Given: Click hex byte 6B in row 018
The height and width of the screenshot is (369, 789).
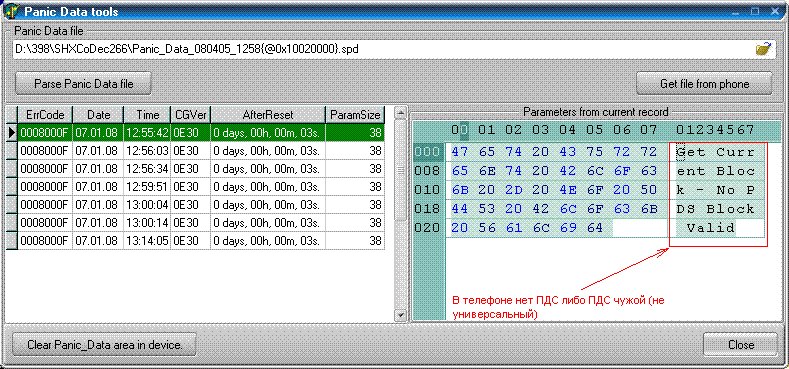Looking at the screenshot, I should coord(649,209).
